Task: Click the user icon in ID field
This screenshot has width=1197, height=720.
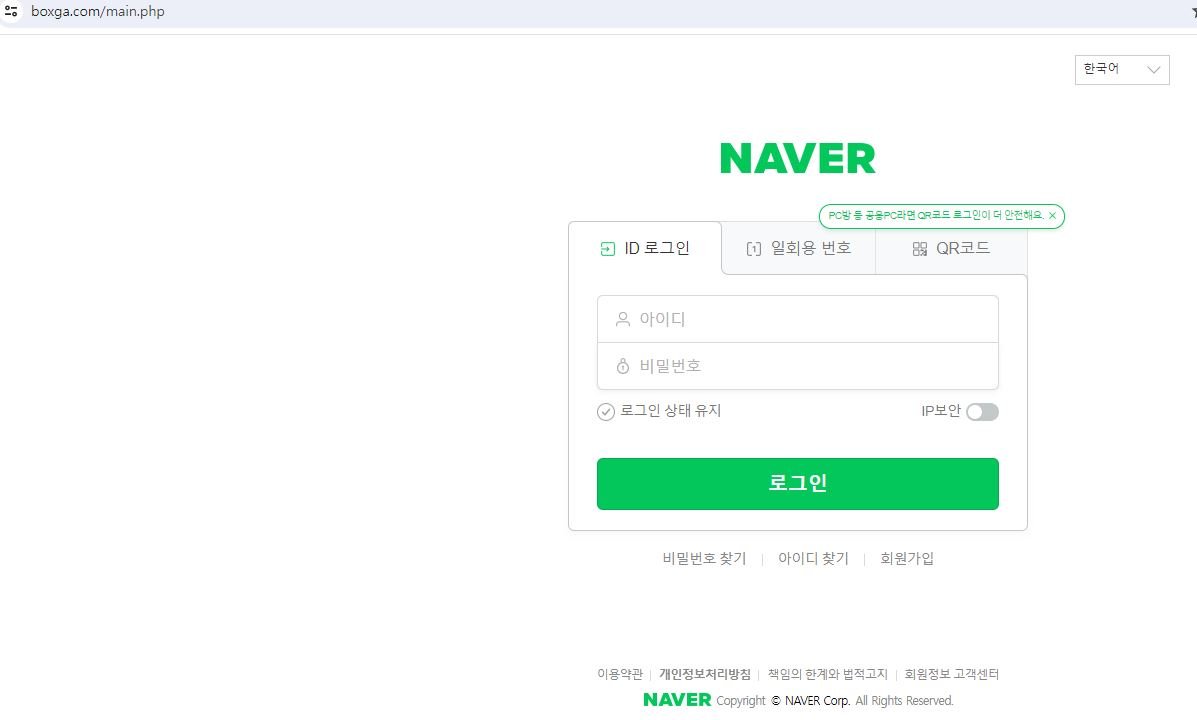Action: 623,319
